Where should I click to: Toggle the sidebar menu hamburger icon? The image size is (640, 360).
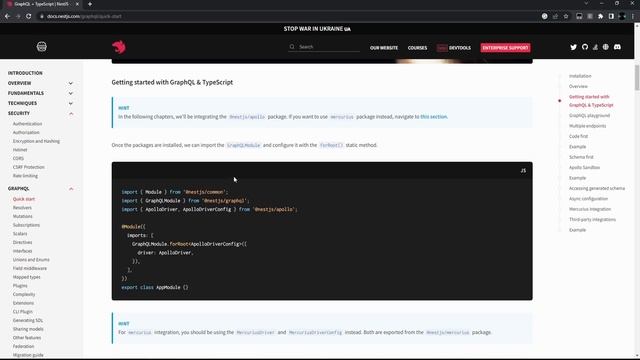42,47
